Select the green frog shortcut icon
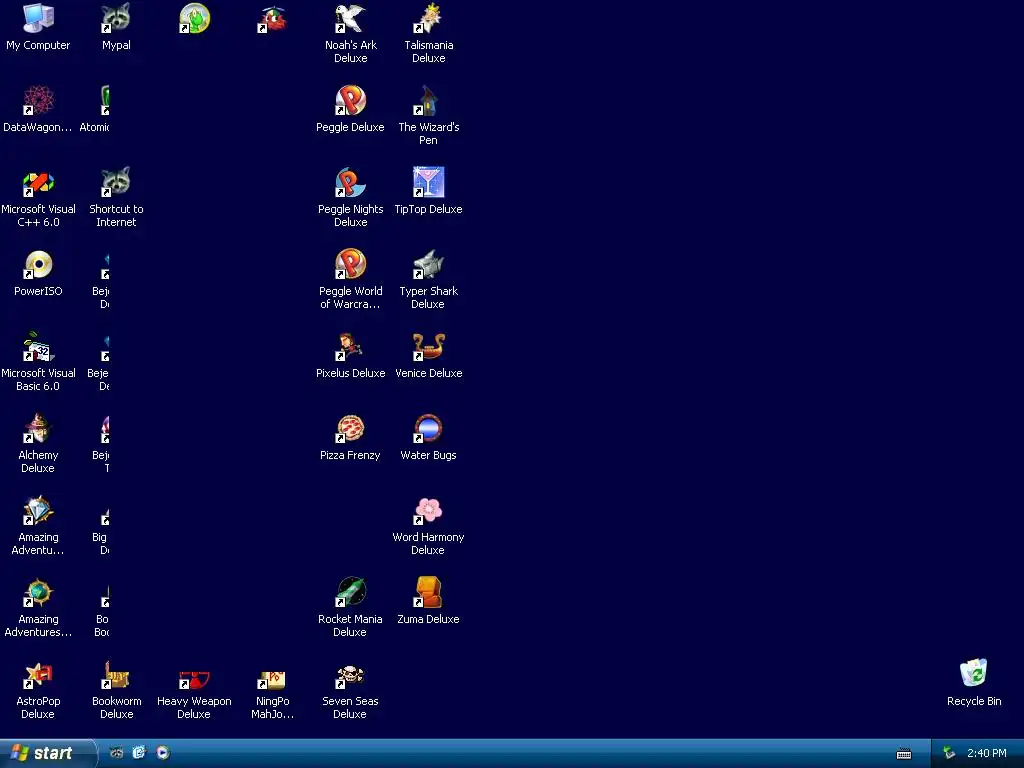 194,18
